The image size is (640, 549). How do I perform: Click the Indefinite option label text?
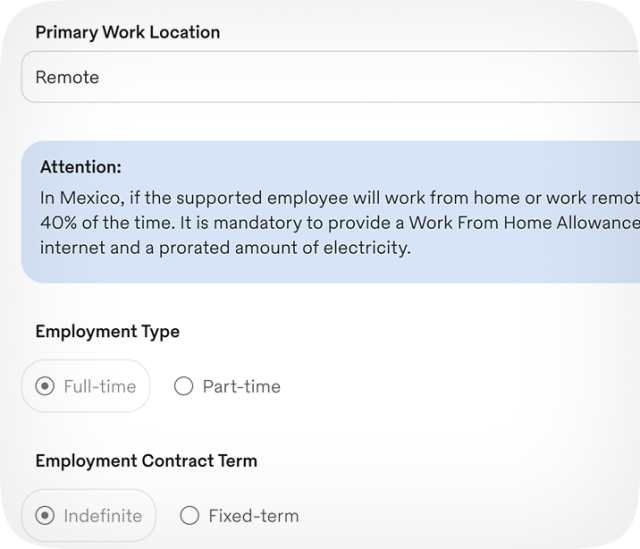pos(102,516)
